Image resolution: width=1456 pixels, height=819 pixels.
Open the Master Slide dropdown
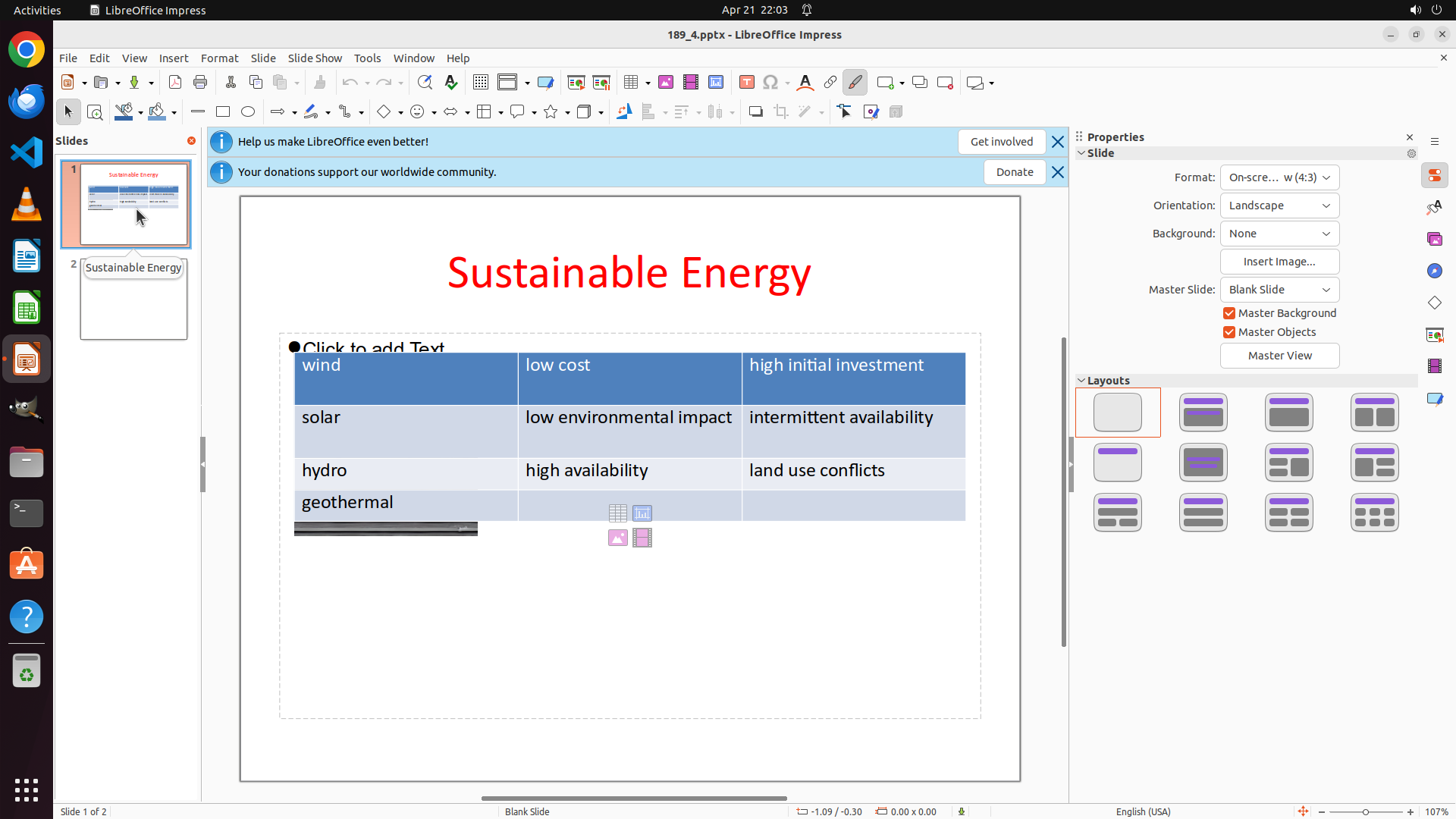coord(1279,290)
